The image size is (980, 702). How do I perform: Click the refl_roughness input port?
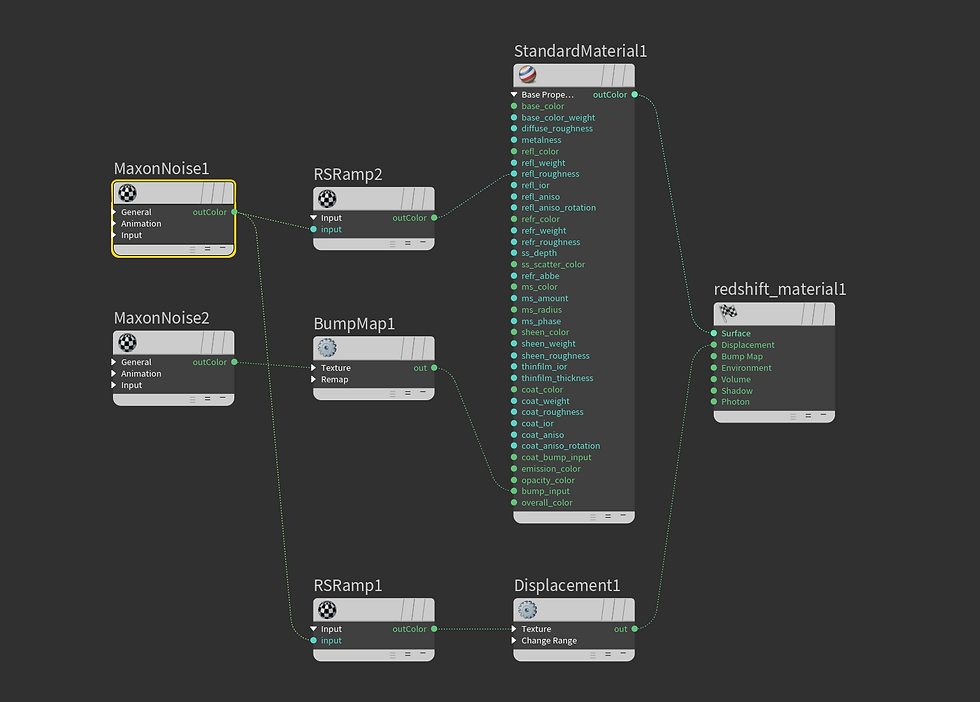tap(514, 174)
